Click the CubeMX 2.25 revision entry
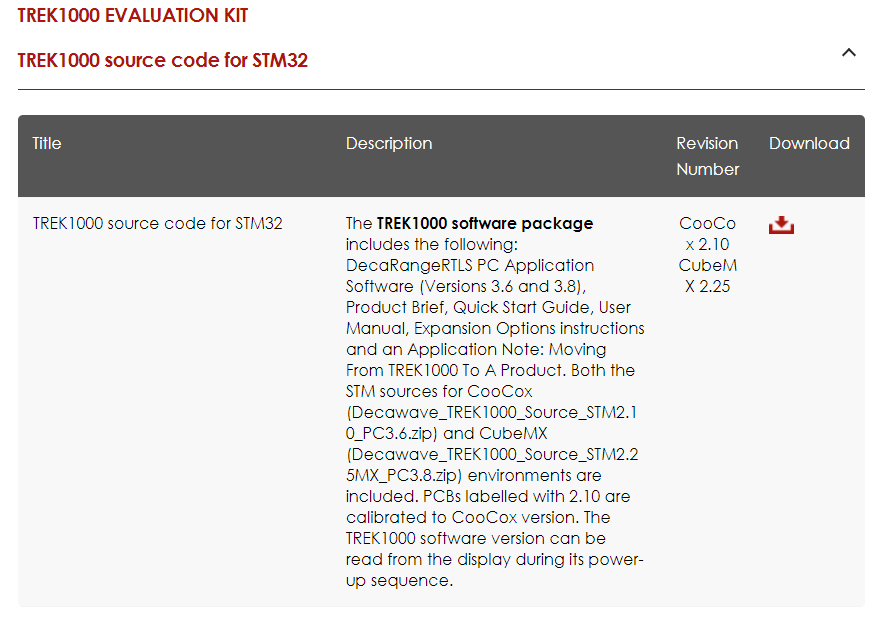The width and height of the screenshot is (878, 618). (x=707, y=276)
